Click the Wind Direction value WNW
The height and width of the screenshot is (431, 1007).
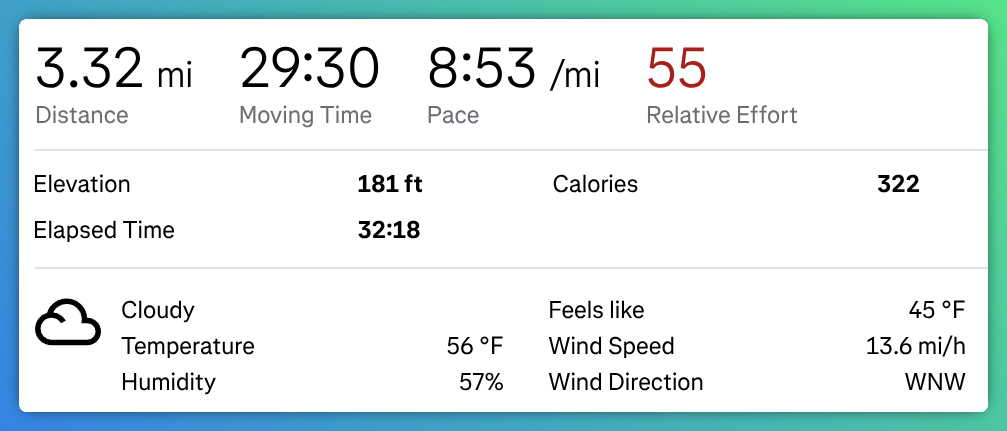934,382
